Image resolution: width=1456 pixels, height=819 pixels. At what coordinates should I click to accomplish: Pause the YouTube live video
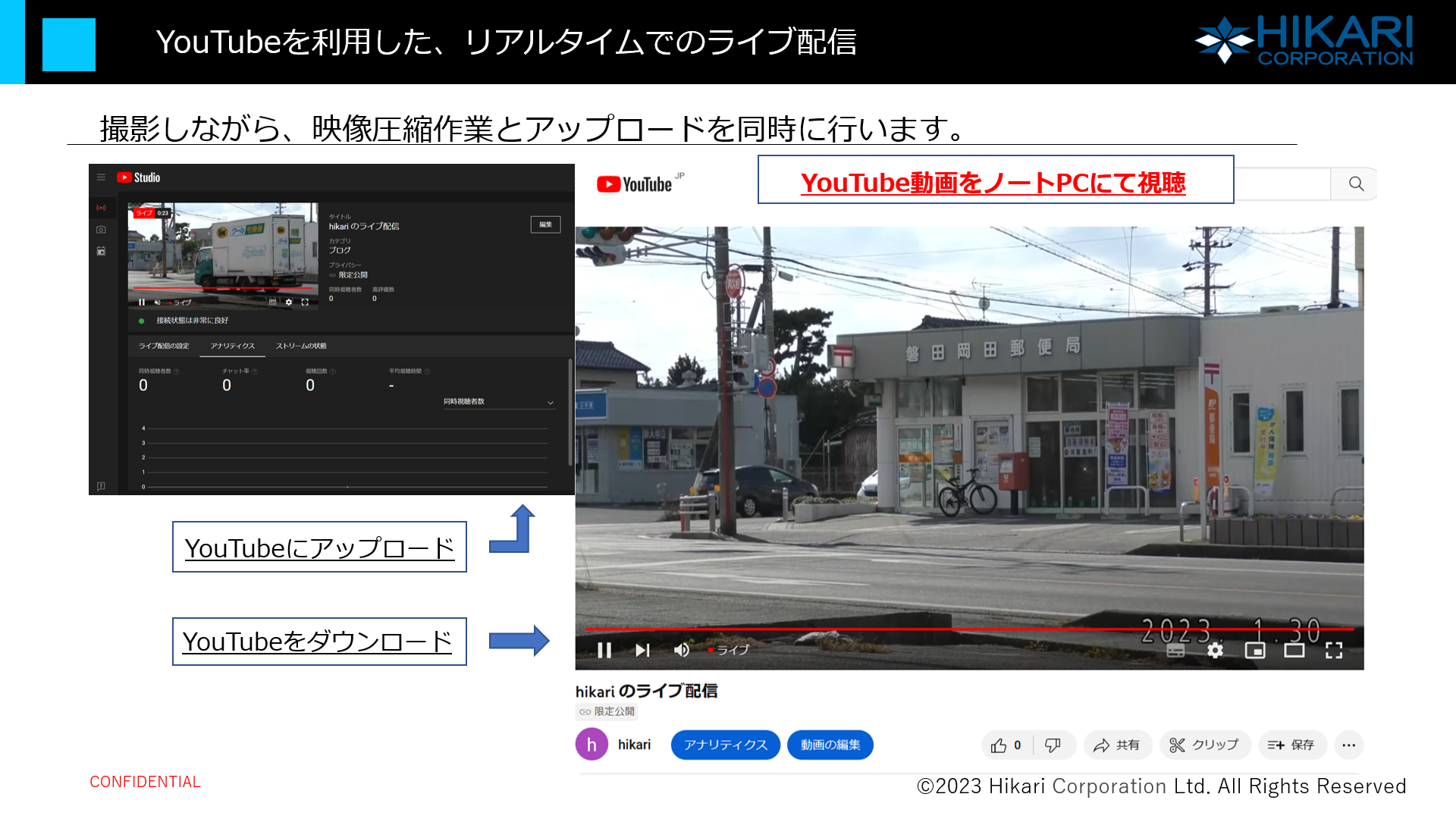coord(604,650)
